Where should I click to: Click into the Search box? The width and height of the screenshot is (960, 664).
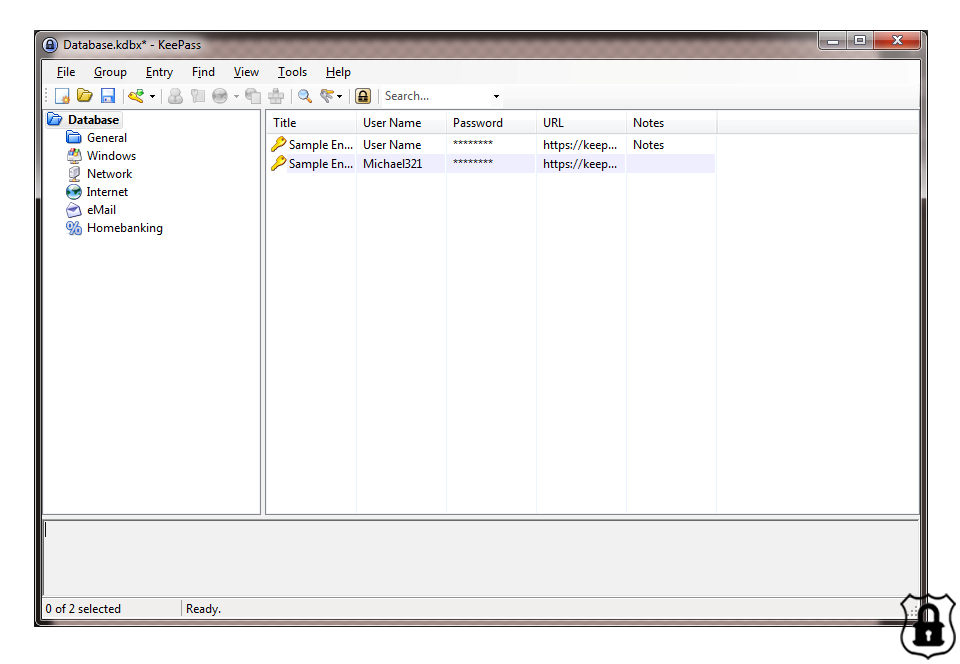(435, 96)
